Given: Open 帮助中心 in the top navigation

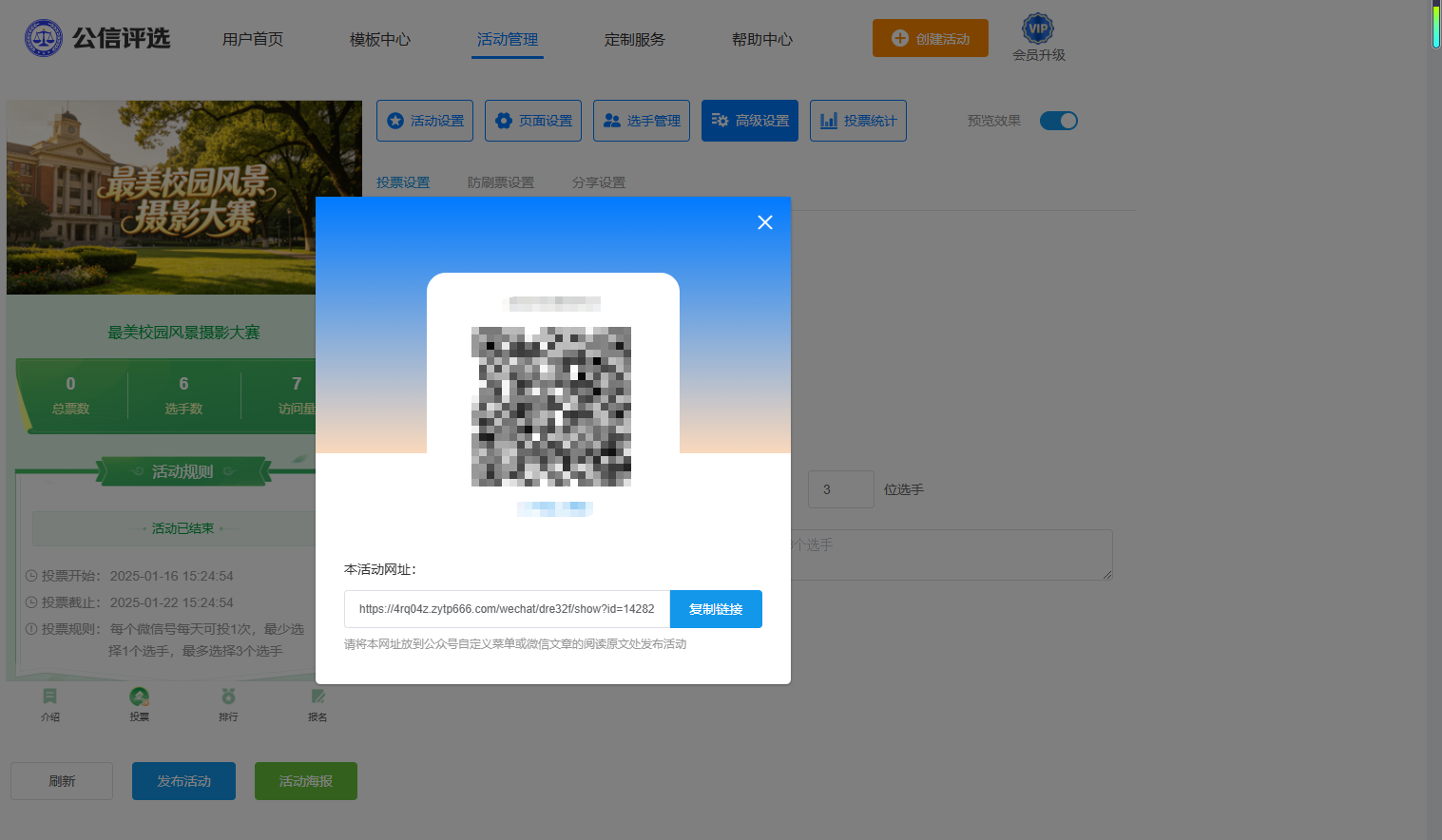Looking at the screenshot, I should [762, 39].
